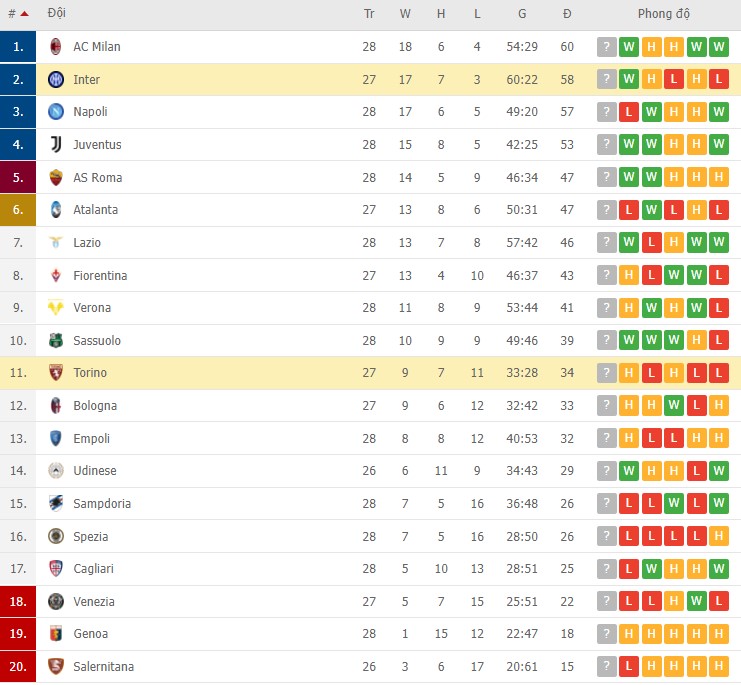Sort table by rank # column

pos(18,14)
